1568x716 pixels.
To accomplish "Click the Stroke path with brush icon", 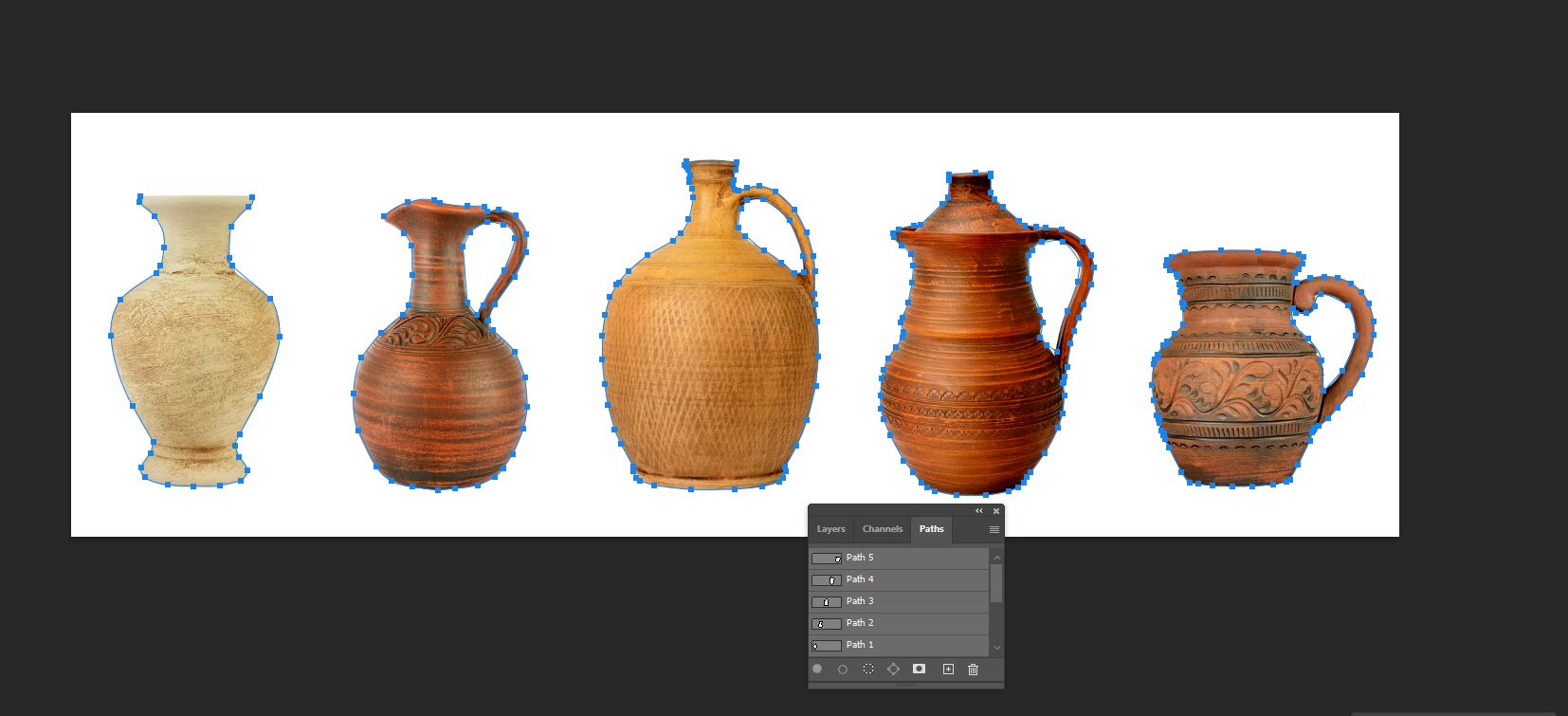I will [843, 669].
